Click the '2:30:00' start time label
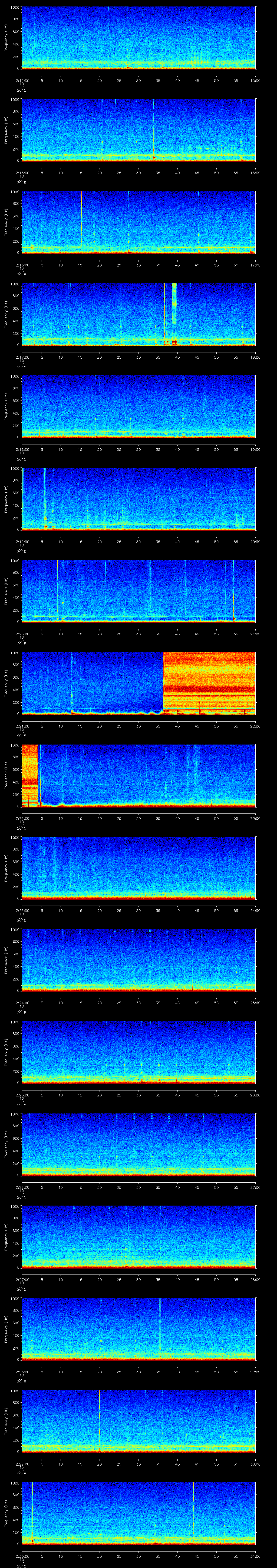277x1568 pixels. [22, 1556]
